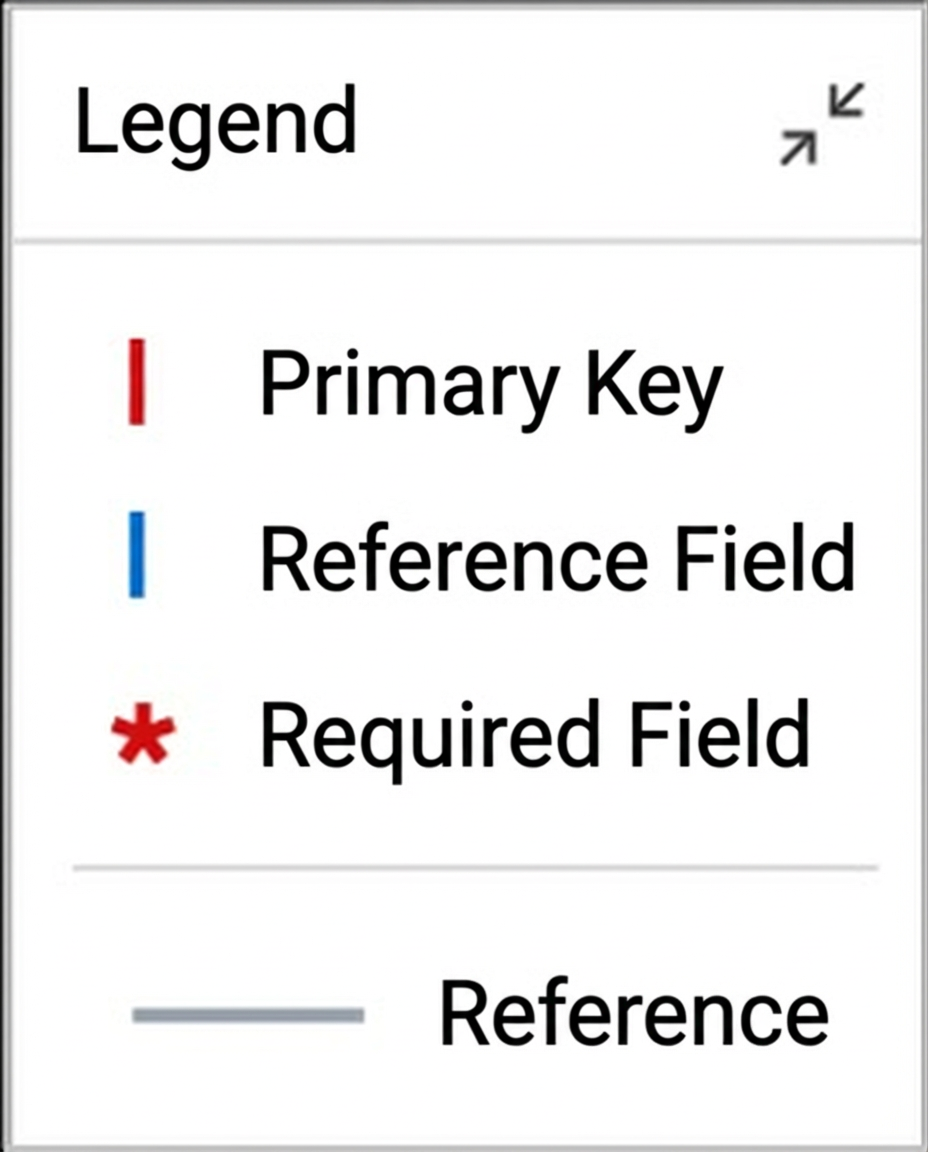Click the upper-right arrow of the collapse icon
Image resolution: width=928 pixels, height=1152 pixels.
[846, 101]
